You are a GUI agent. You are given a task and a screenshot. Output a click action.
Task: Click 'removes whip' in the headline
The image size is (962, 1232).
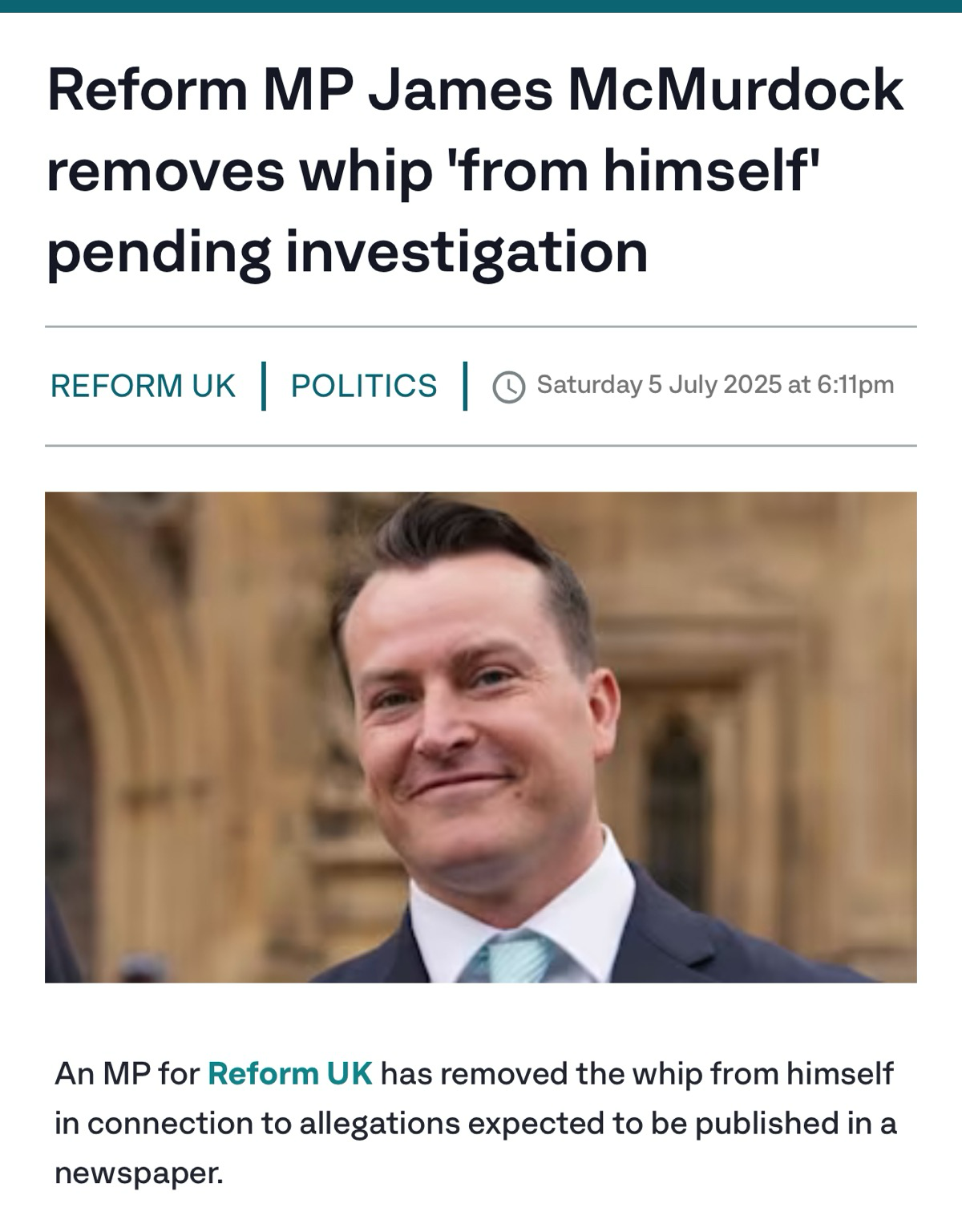pos(239,172)
